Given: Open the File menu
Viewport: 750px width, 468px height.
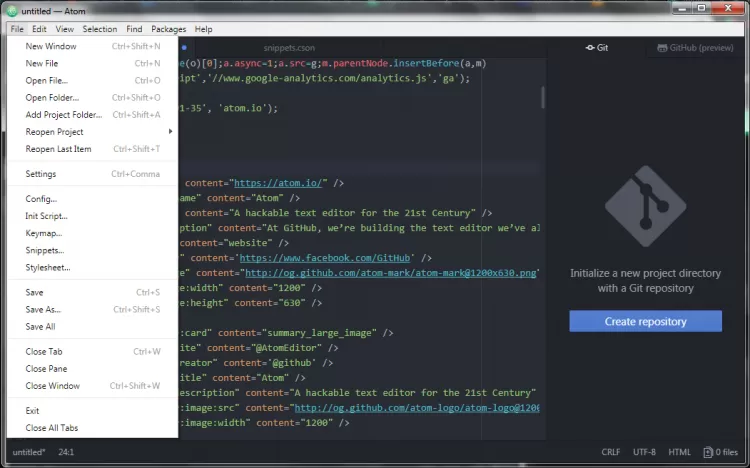Looking at the screenshot, I should point(17,29).
